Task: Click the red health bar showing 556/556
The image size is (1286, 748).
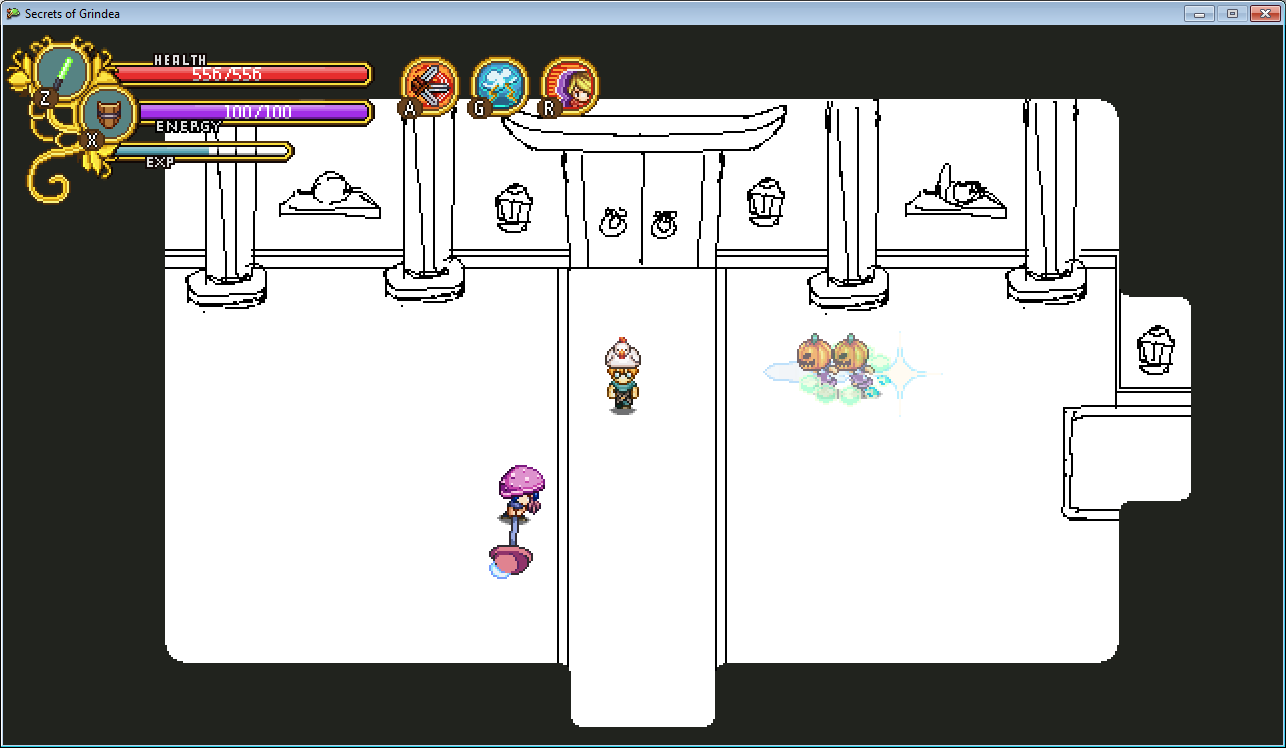Action: (241, 74)
